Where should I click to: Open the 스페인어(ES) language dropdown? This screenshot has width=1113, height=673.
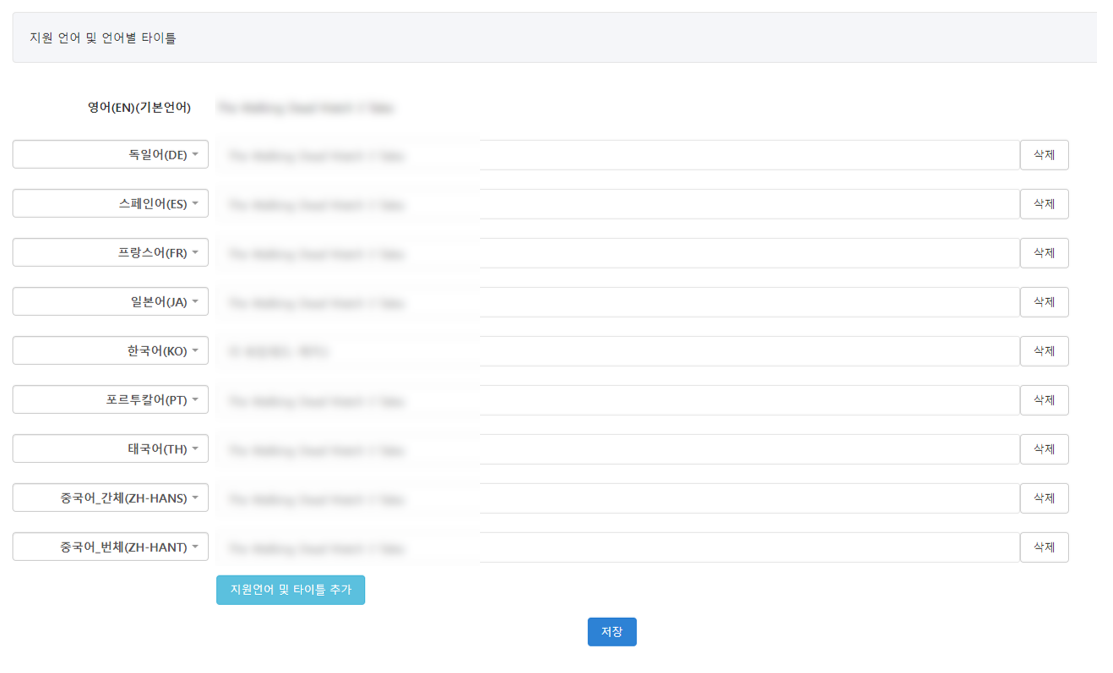pyautogui.click(x=111, y=204)
